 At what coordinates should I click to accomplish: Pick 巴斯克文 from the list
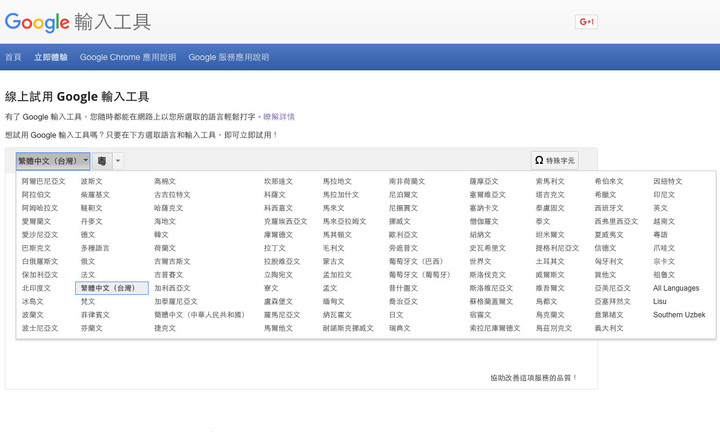pyautogui.click(x=36, y=248)
